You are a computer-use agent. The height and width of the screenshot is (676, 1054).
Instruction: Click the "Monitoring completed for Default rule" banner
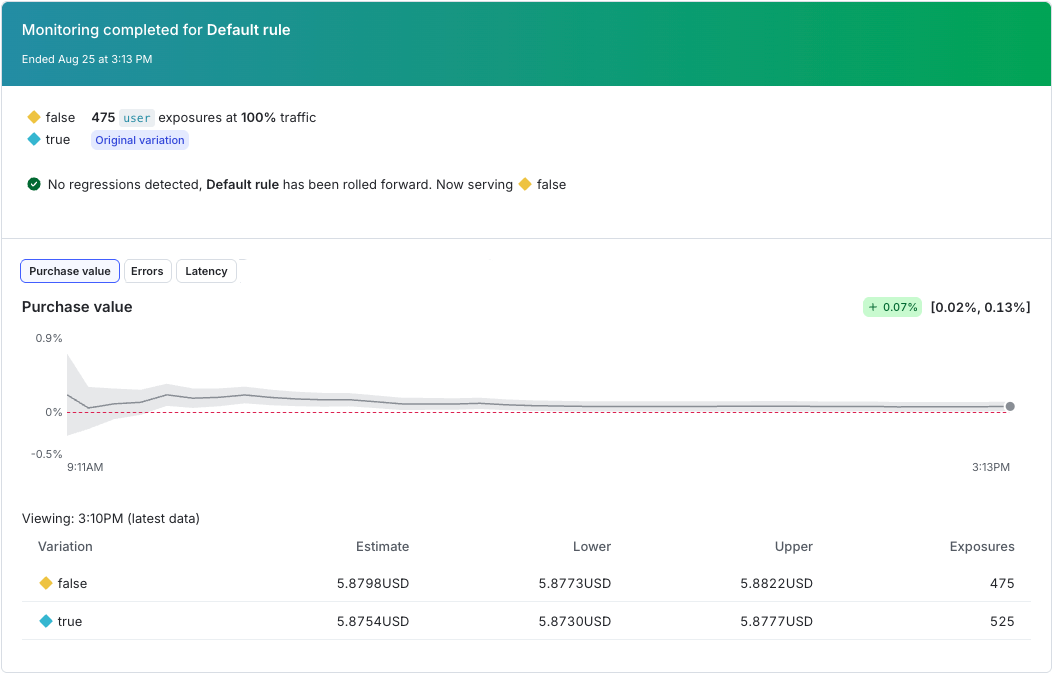155,30
